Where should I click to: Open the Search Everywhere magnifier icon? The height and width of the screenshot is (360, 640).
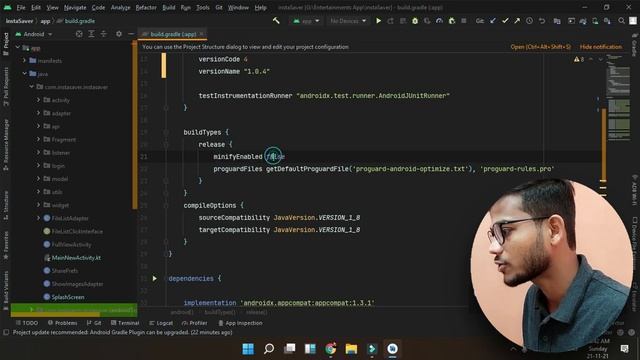tap(621, 20)
